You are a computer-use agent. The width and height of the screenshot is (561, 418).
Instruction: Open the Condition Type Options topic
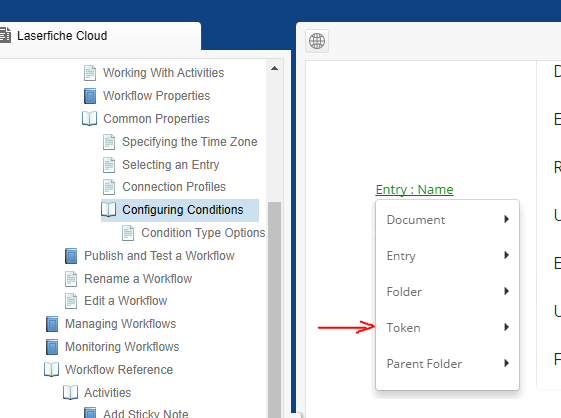point(203,233)
